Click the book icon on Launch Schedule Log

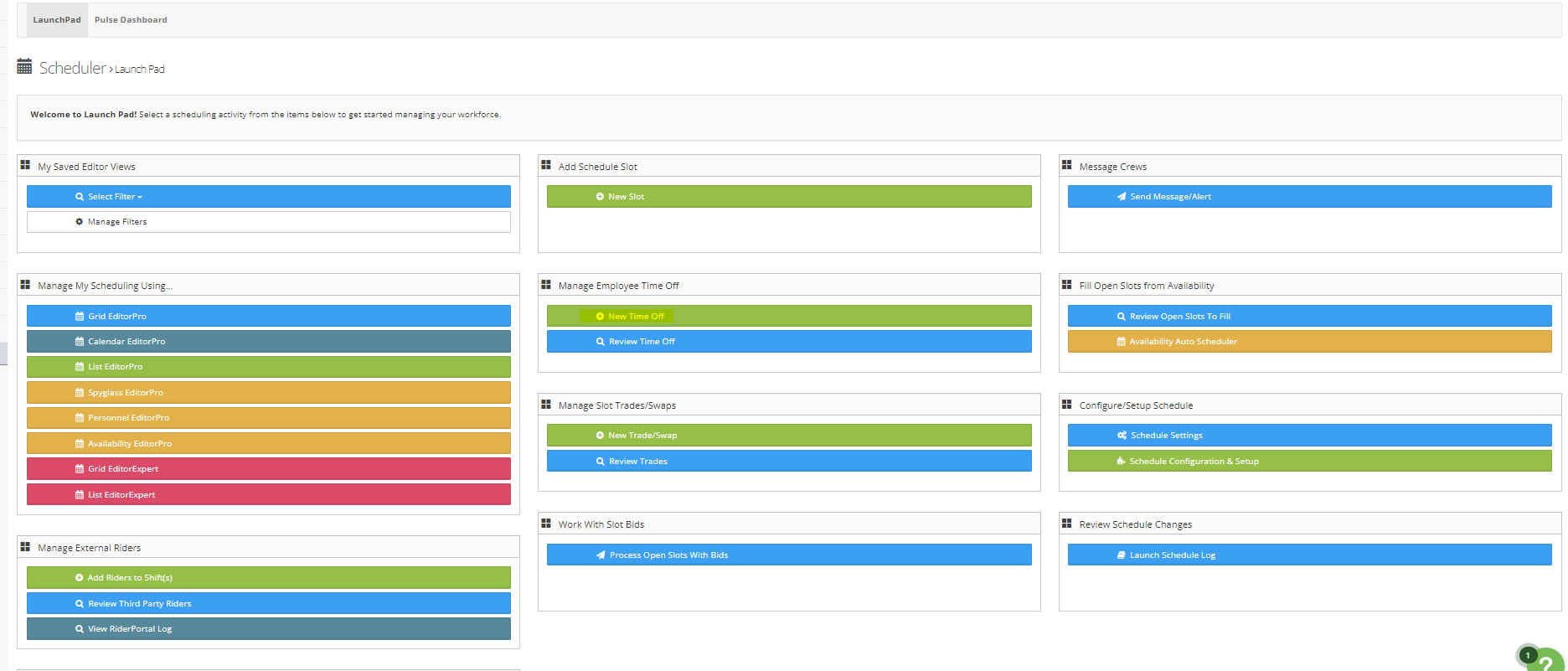[1121, 555]
